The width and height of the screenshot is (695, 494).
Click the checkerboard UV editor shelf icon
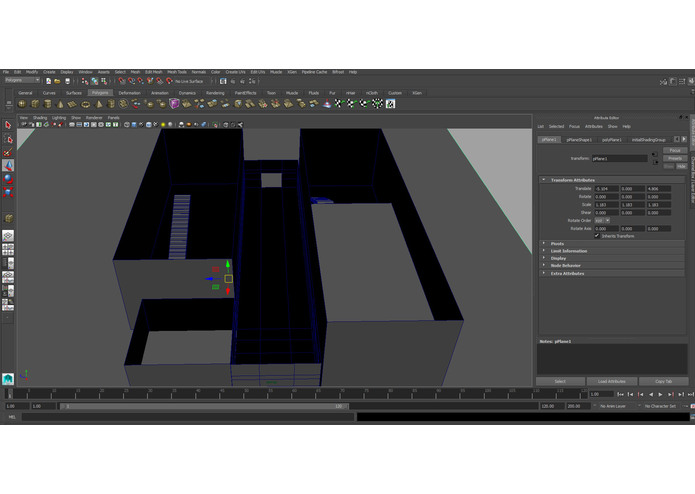click(390, 104)
